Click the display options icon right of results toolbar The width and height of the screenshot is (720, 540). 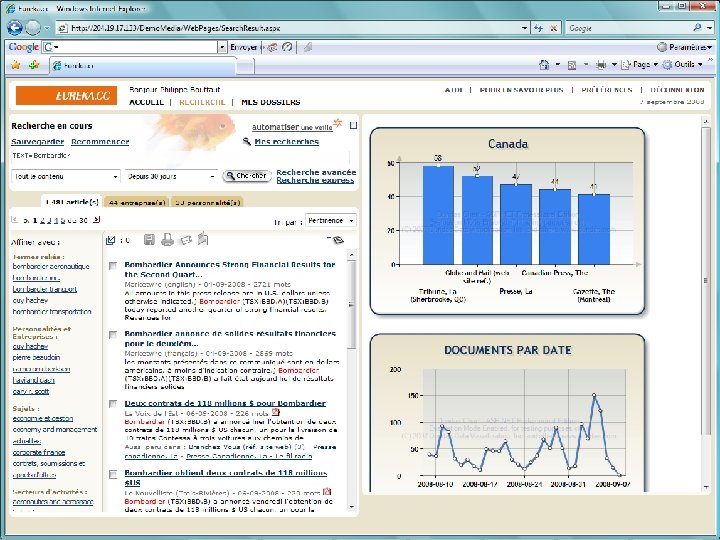point(337,239)
